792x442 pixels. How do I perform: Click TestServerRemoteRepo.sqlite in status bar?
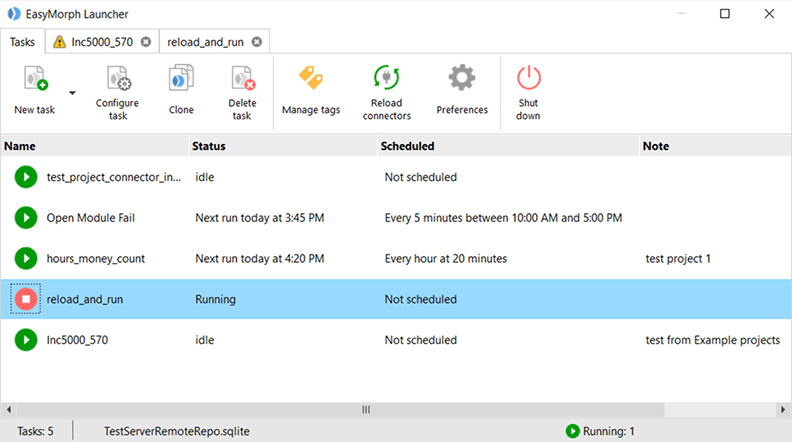point(177,431)
